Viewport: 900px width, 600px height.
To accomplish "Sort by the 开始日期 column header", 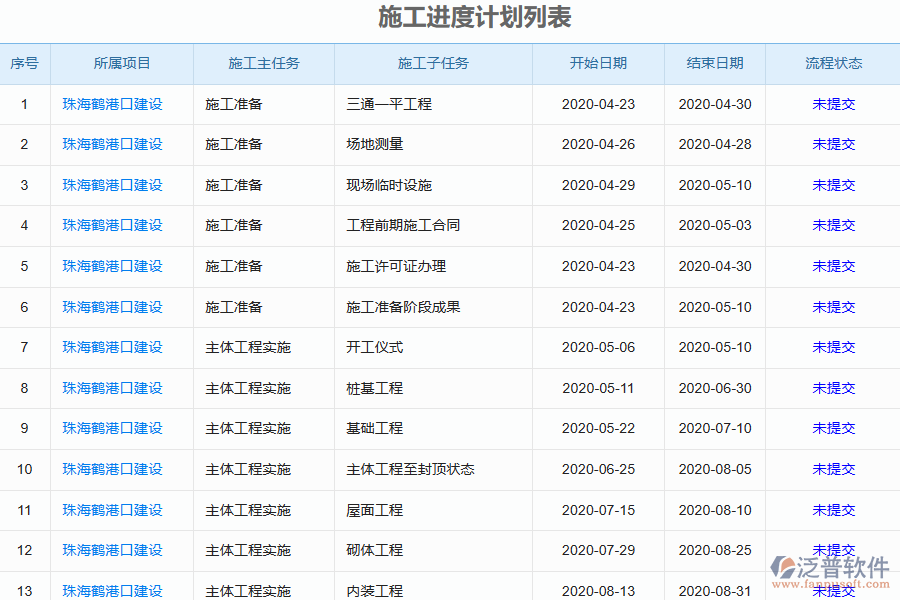I will [x=598, y=63].
